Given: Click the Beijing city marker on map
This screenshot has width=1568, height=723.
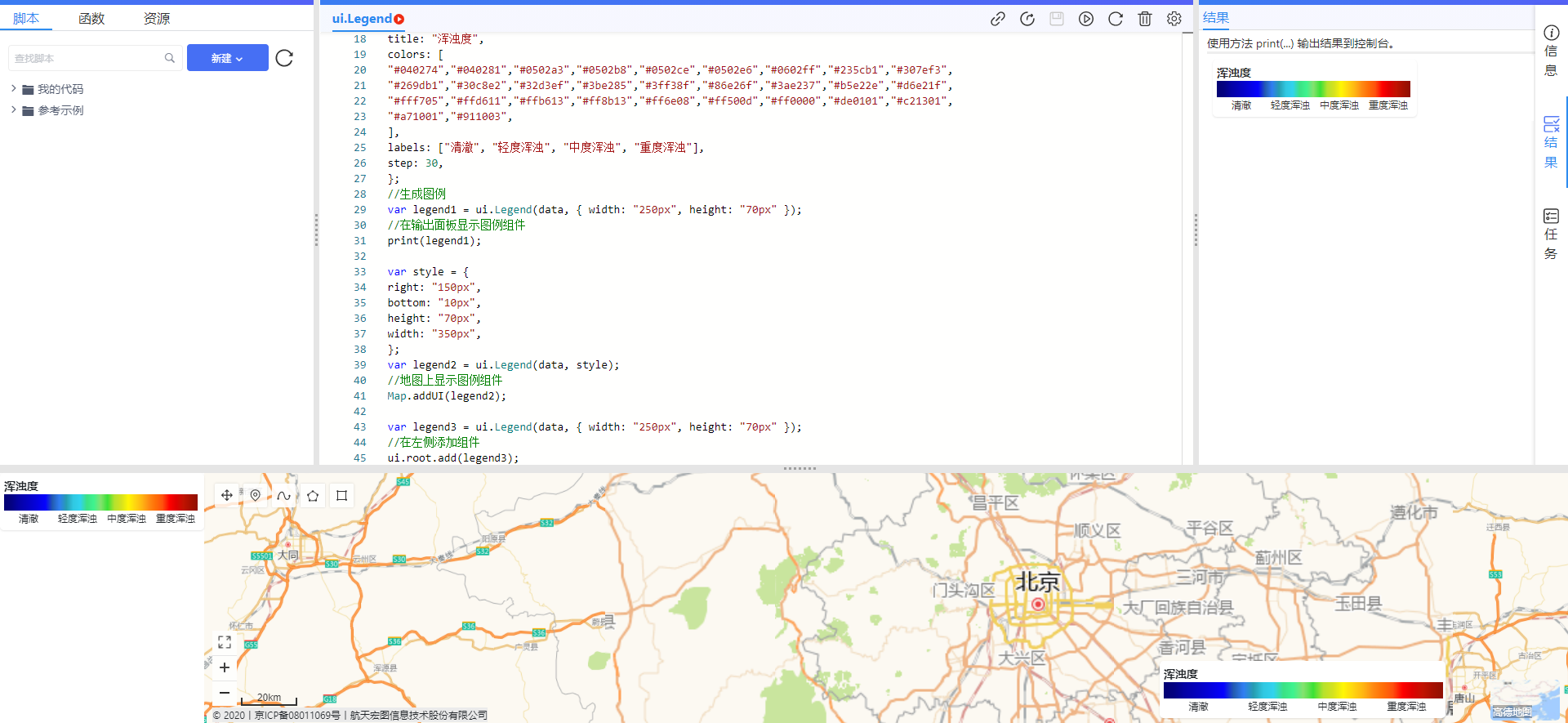Looking at the screenshot, I should pyautogui.click(x=1038, y=605).
